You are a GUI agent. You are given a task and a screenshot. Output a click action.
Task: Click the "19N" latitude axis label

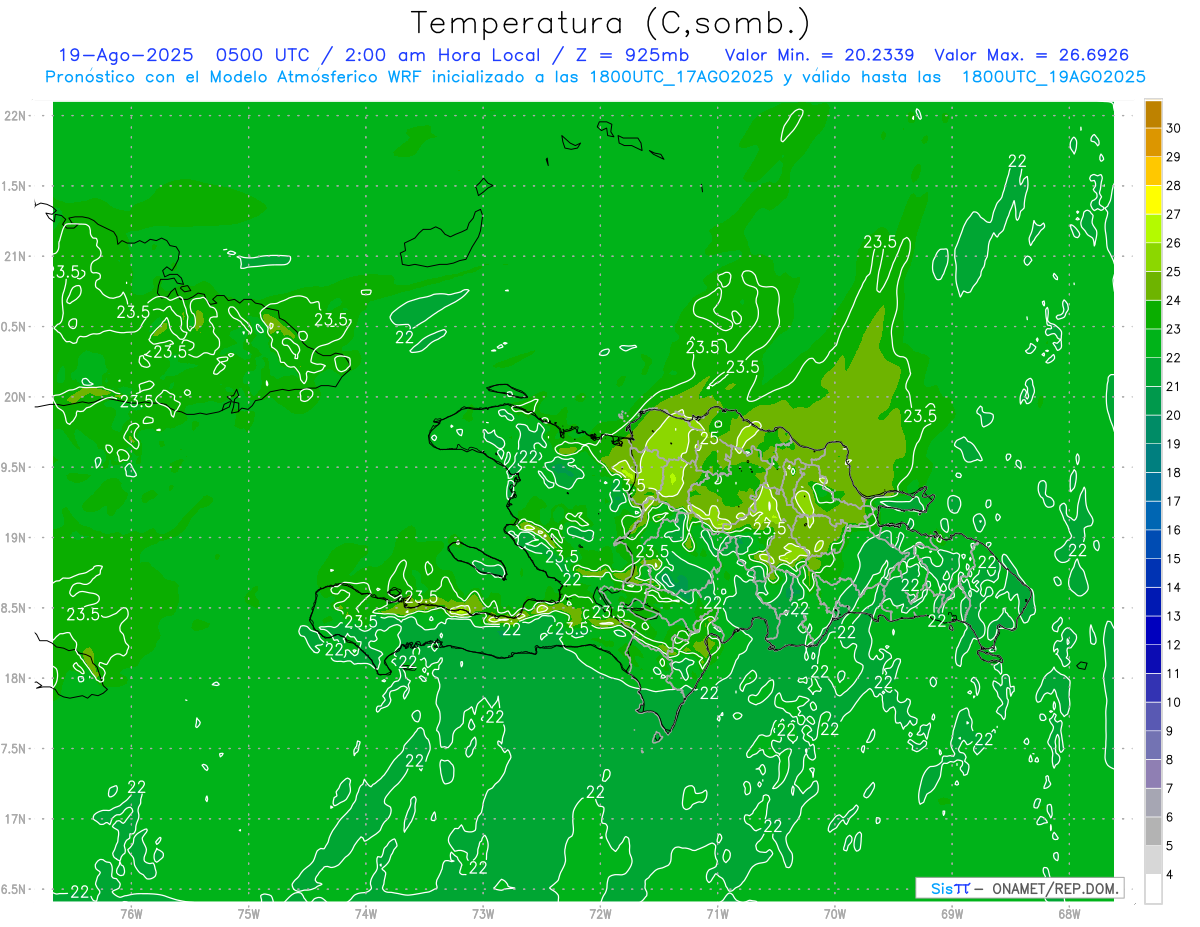pyautogui.click(x=17, y=538)
